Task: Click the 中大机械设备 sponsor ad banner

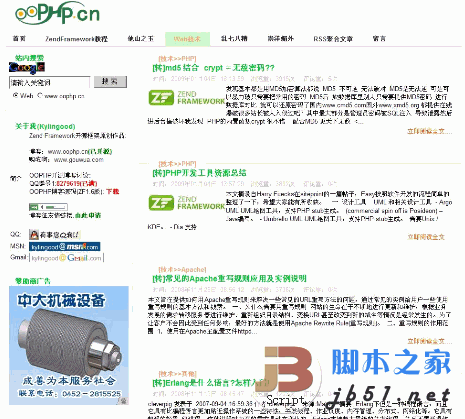Action: click(x=69, y=345)
